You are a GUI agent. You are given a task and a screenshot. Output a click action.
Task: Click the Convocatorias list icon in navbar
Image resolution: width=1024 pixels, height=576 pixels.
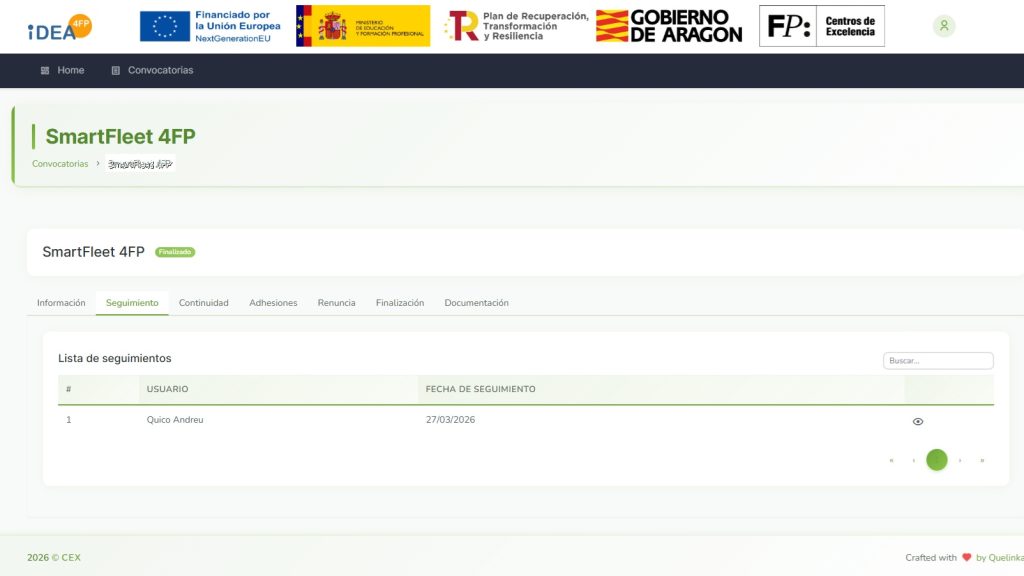point(114,70)
